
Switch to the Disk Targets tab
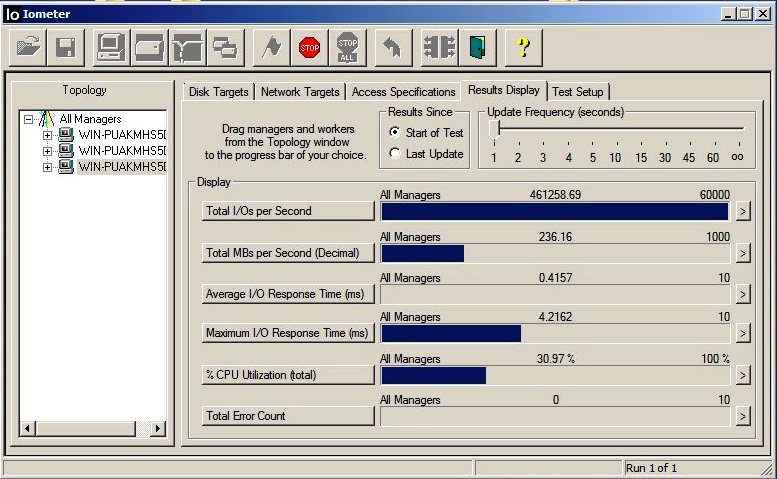[218, 92]
